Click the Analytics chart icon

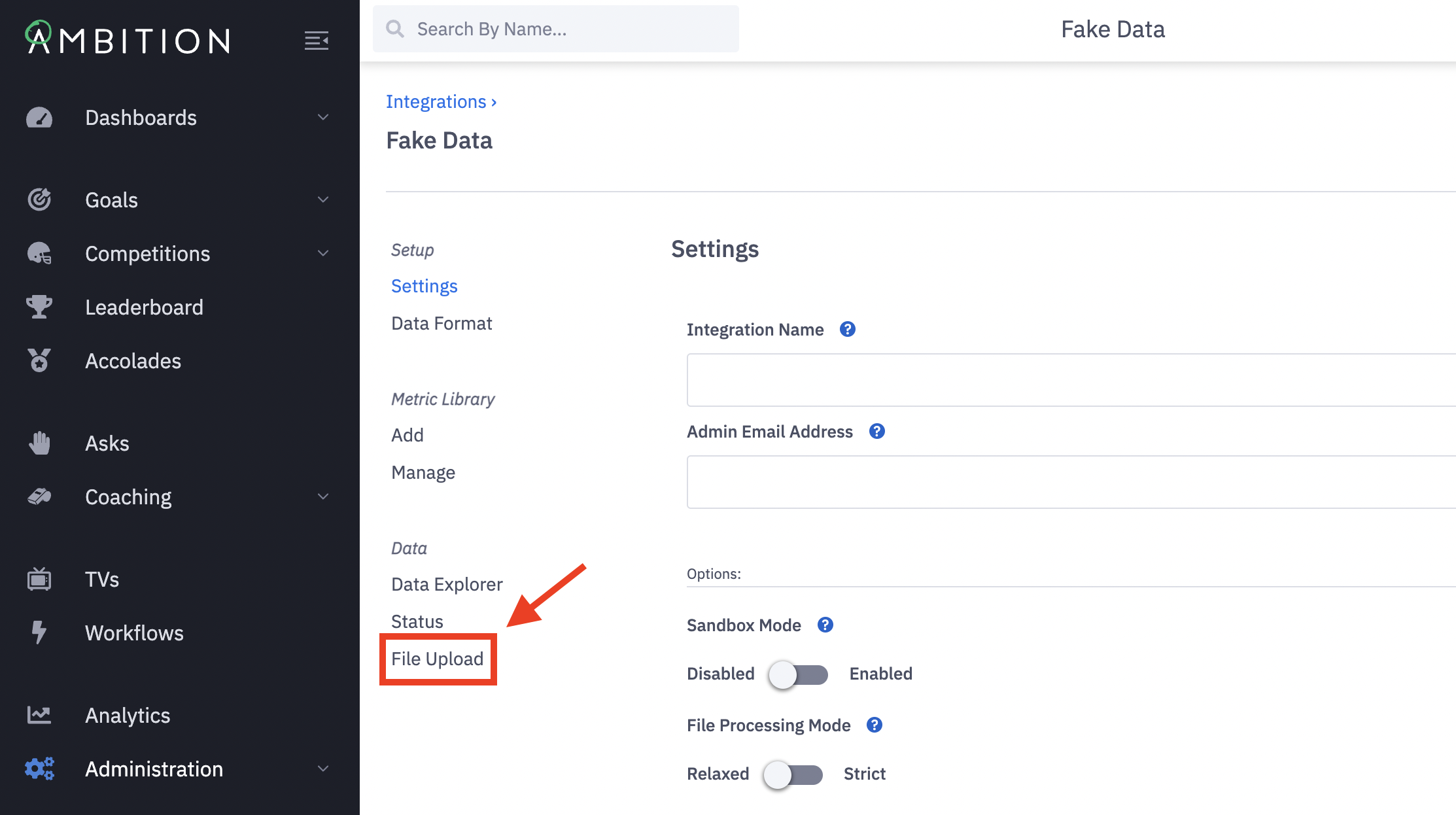pyautogui.click(x=39, y=715)
